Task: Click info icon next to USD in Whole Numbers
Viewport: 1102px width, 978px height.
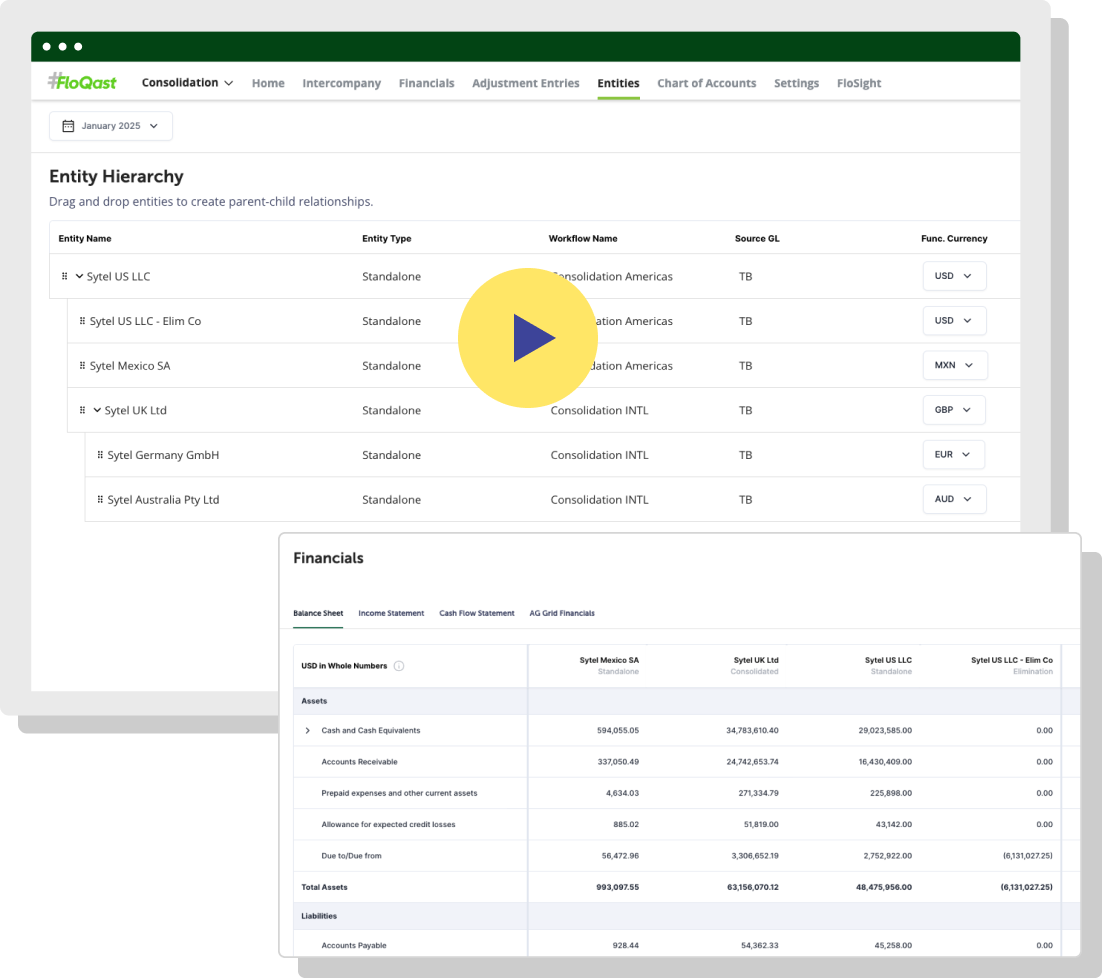Action: pos(398,666)
